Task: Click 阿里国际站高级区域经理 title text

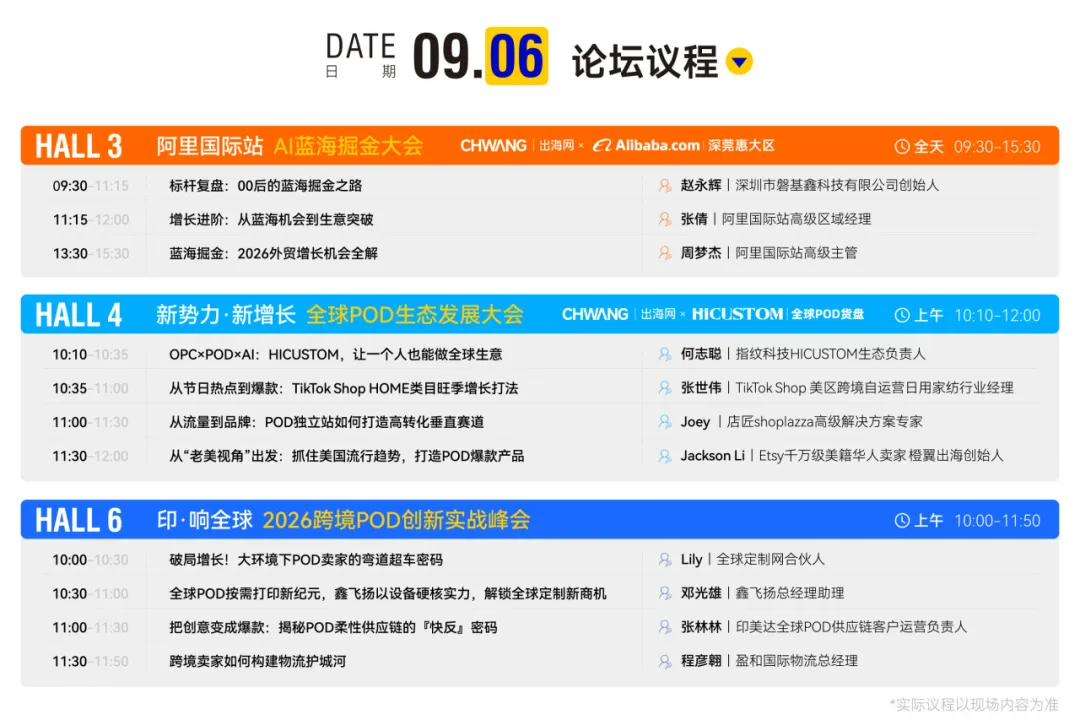Action: pyautogui.click(x=796, y=218)
